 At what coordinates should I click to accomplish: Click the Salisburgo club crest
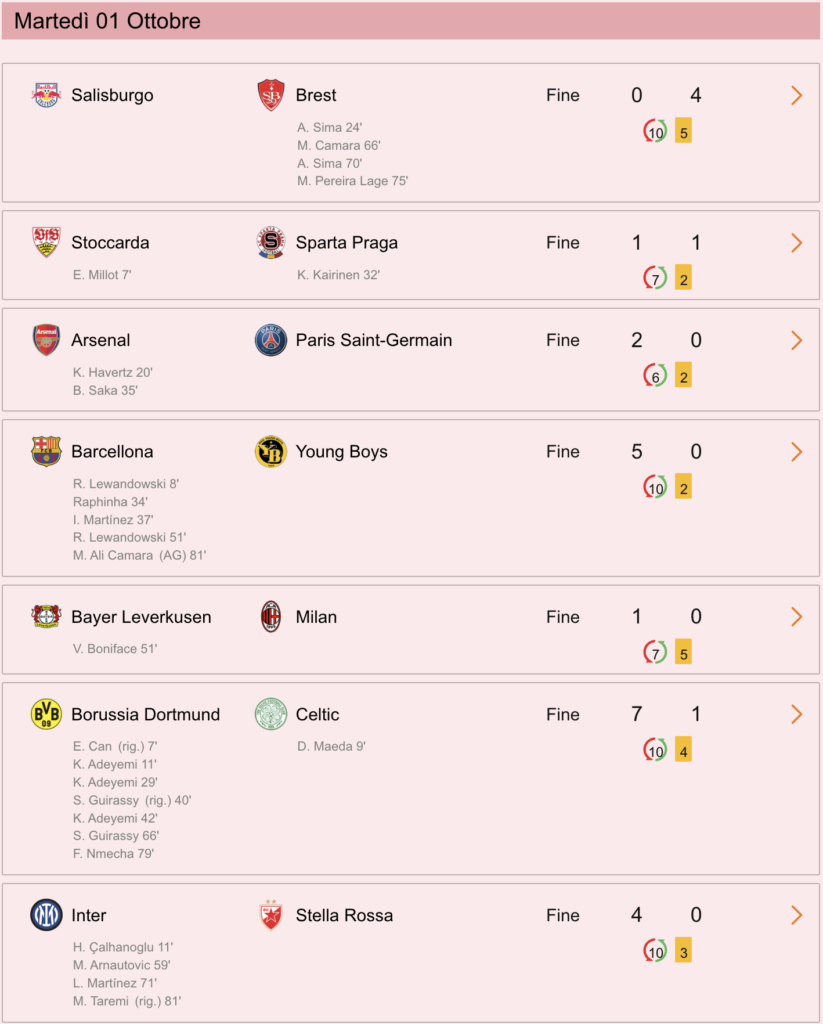pyautogui.click(x=46, y=95)
